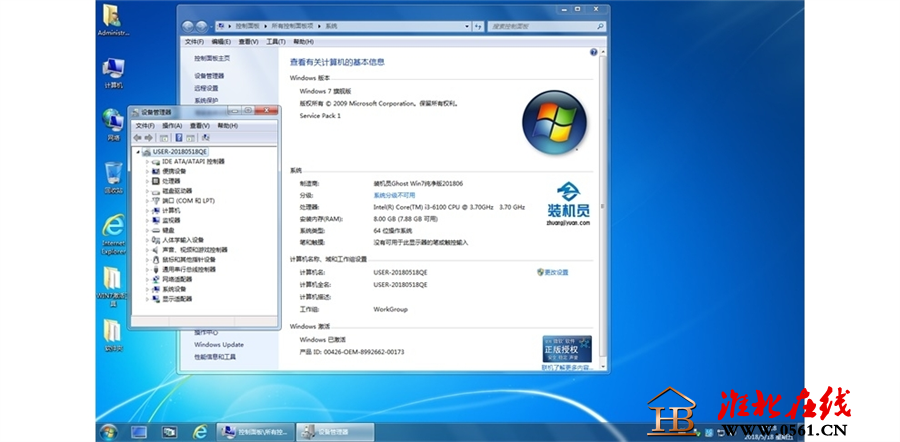
Task: Click the 控制面板\所有控... taskbar button
Action: click(256, 432)
